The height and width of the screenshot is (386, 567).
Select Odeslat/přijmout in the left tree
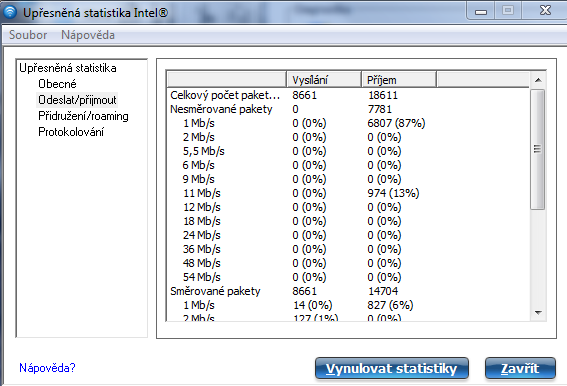[77, 99]
